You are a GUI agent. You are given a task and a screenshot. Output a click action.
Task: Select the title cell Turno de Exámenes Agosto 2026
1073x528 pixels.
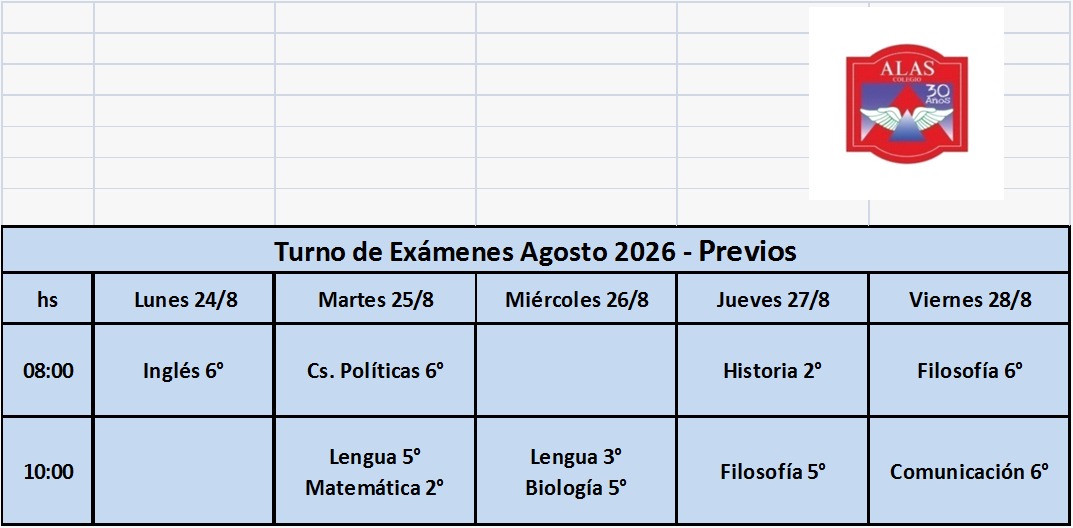(x=536, y=251)
